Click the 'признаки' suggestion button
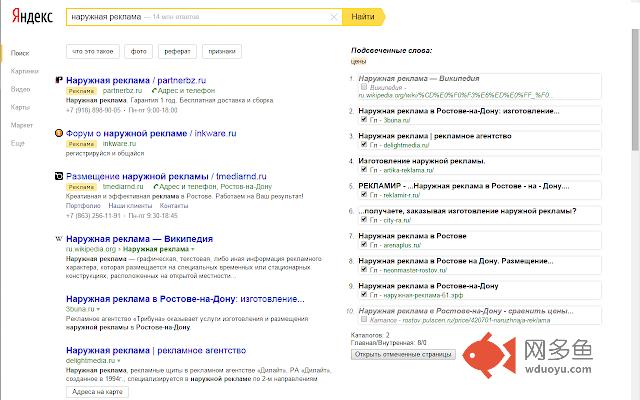The height and width of the screenshot is (400, 640). tap(222, 51)
